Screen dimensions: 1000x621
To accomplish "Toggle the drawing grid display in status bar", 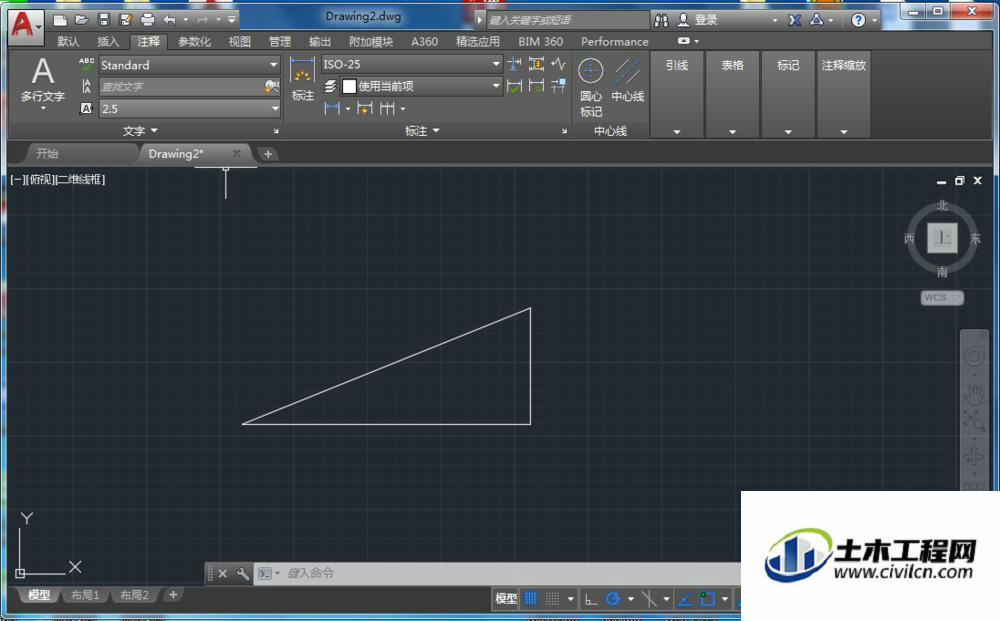I will coord(531,599).
